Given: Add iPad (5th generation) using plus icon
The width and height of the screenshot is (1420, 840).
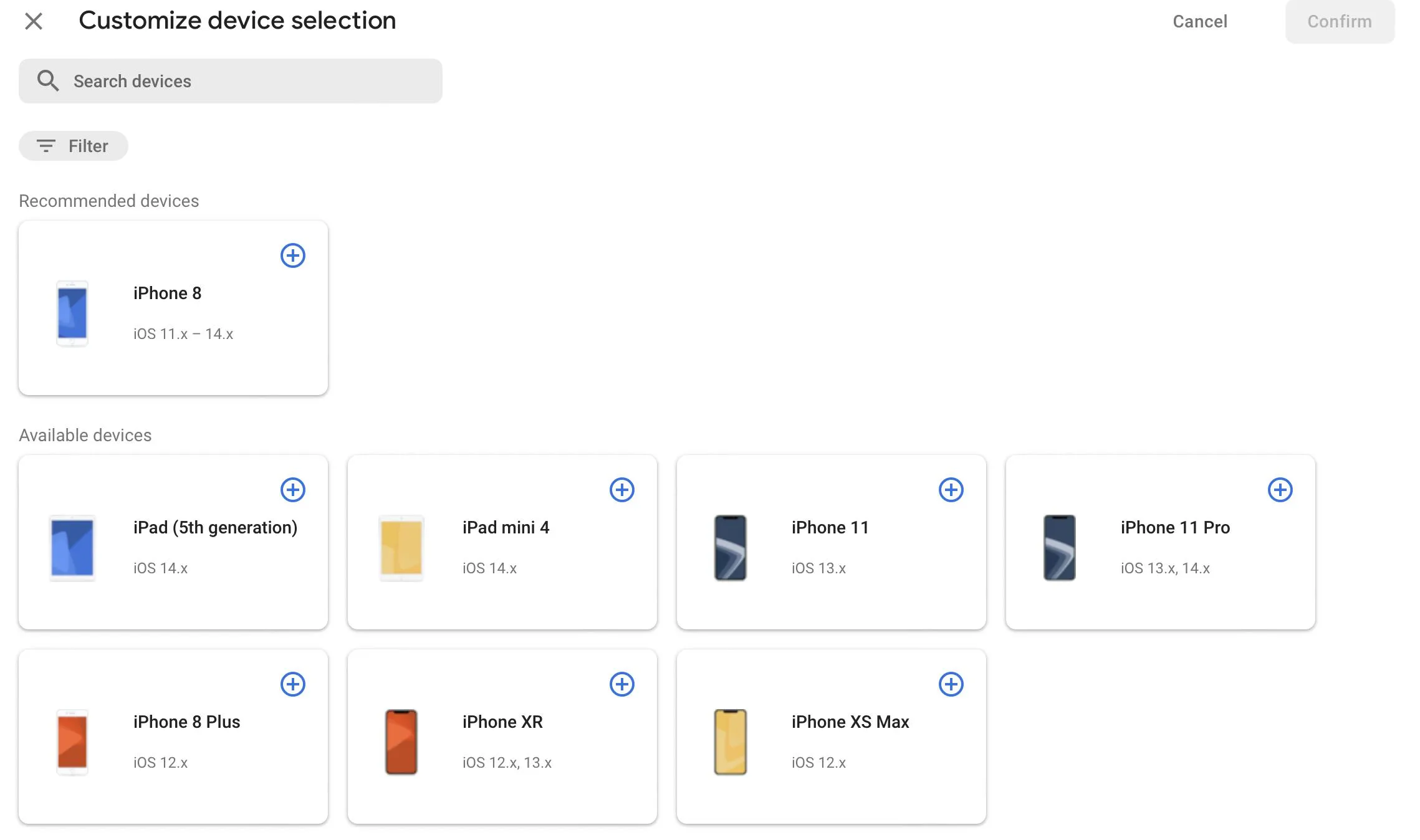Looking at the screenshot, I should (292, 490).
